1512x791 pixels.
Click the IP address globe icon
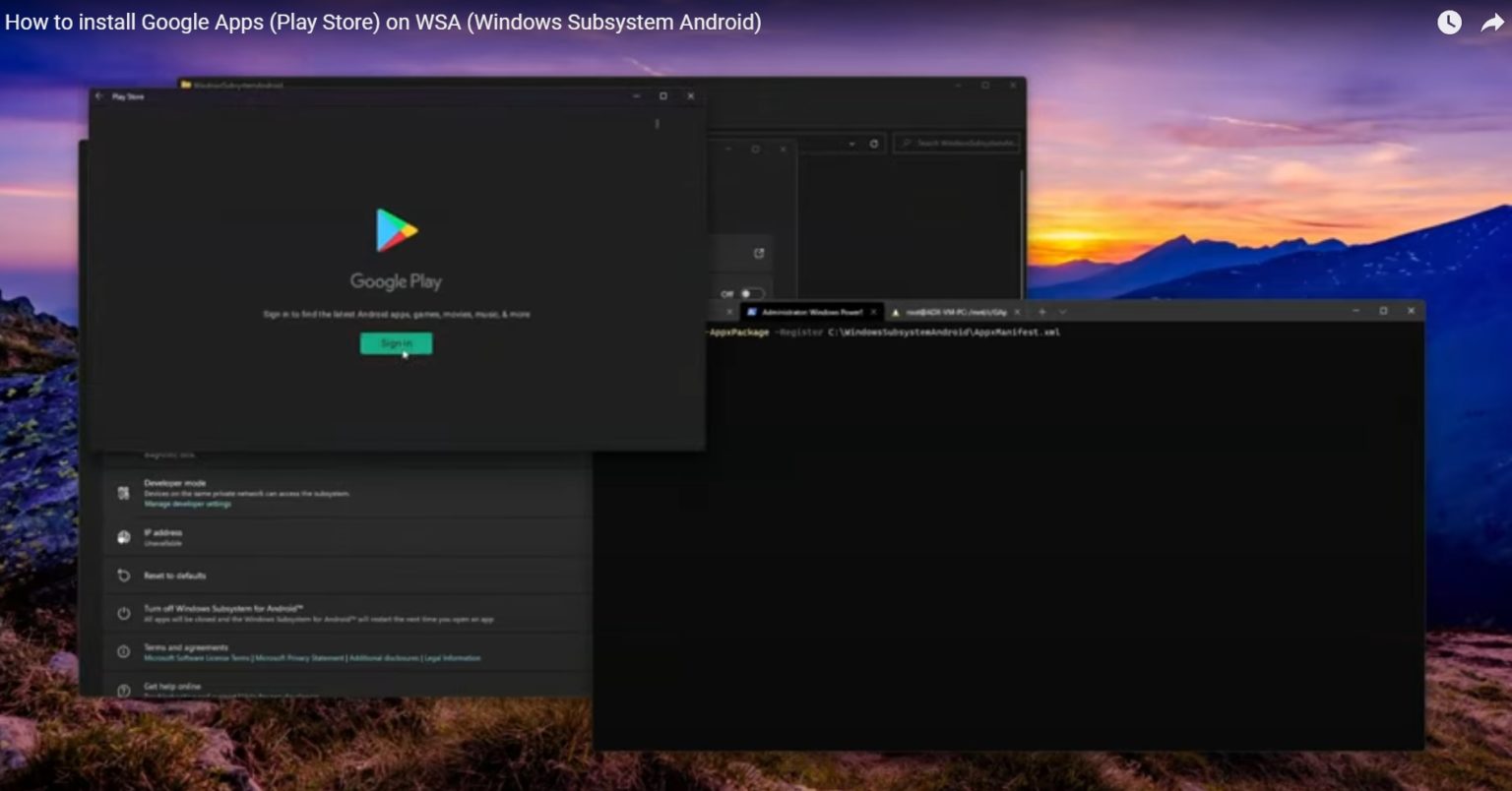123,536
